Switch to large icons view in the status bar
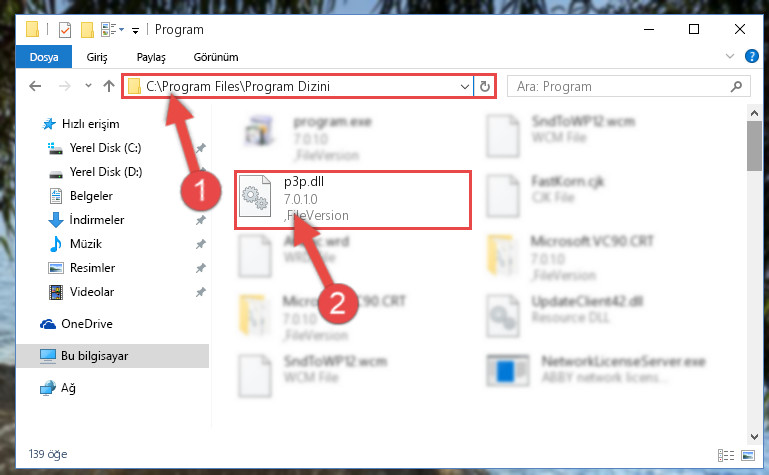Viewport: 769px width, 475px height. (x=748, y=455)
